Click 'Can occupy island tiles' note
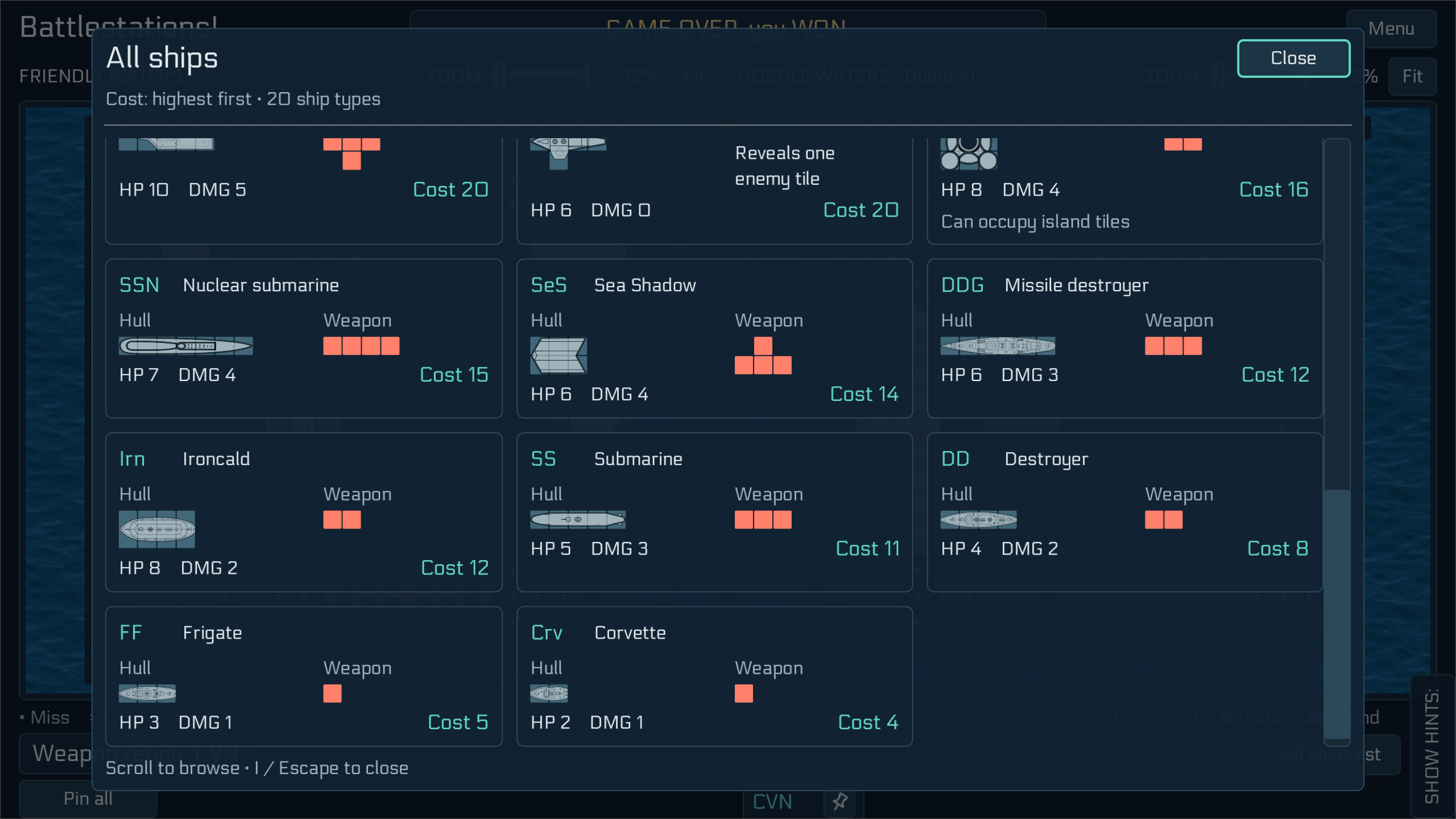1456x819 pixels. pyautogui.click(x=1035, y=222)
